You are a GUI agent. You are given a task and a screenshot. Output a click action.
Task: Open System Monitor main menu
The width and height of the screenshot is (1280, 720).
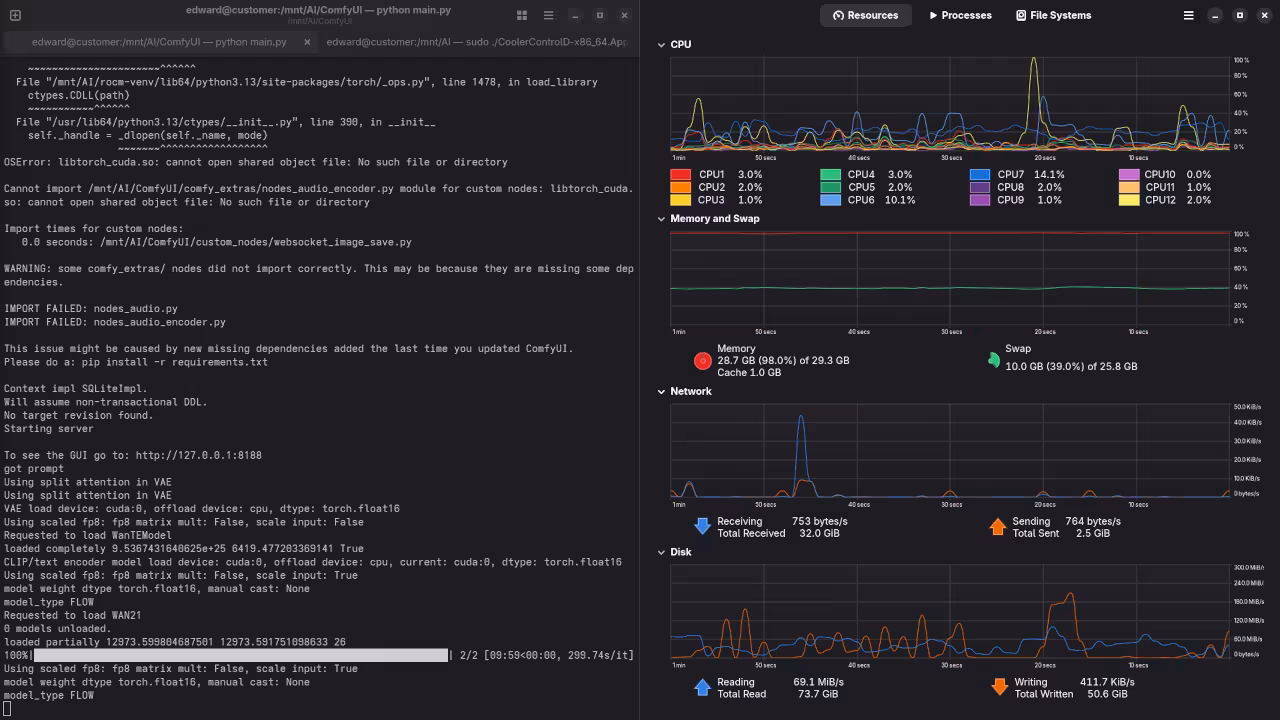pos(1188,15)
